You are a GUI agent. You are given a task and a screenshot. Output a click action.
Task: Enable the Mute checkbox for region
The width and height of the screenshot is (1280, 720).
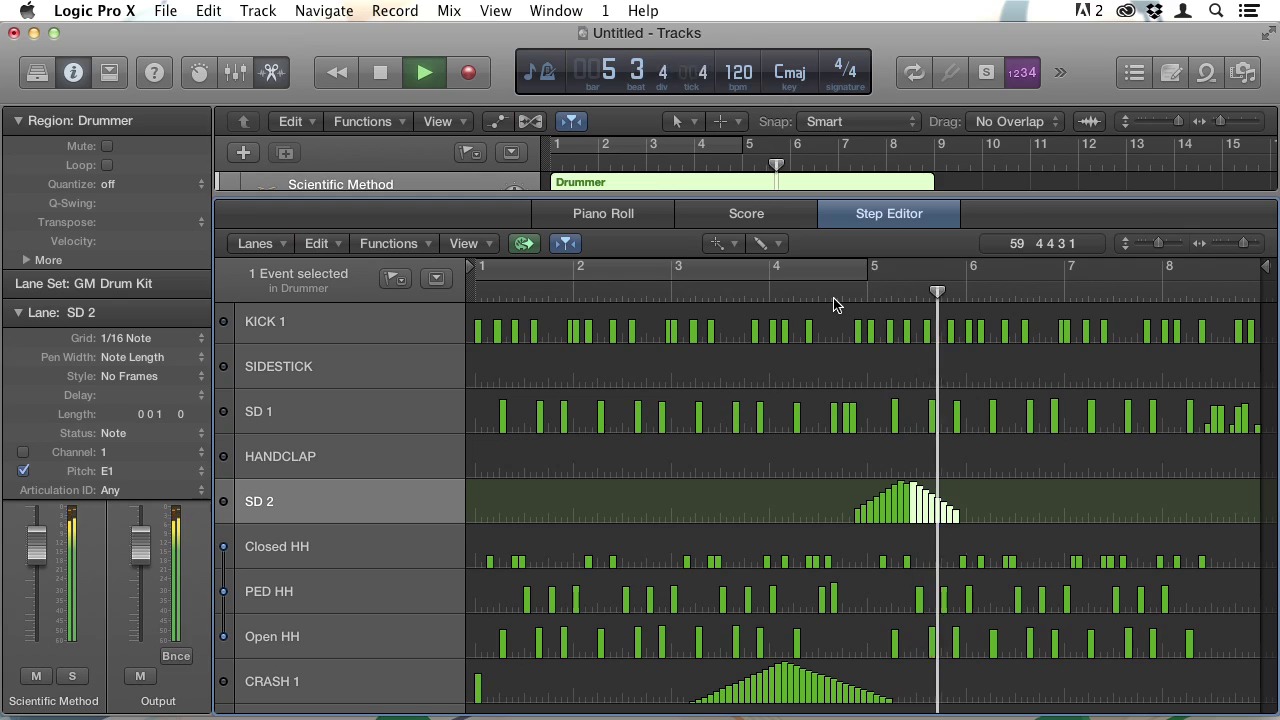107,146
